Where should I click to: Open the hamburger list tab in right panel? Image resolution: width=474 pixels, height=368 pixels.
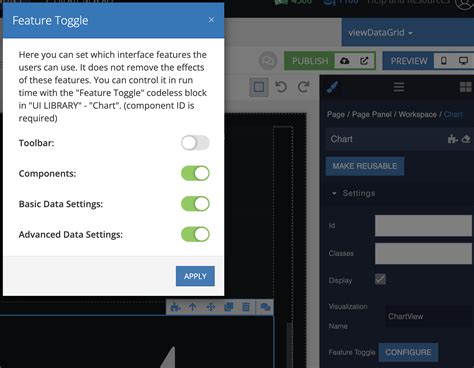399,87
